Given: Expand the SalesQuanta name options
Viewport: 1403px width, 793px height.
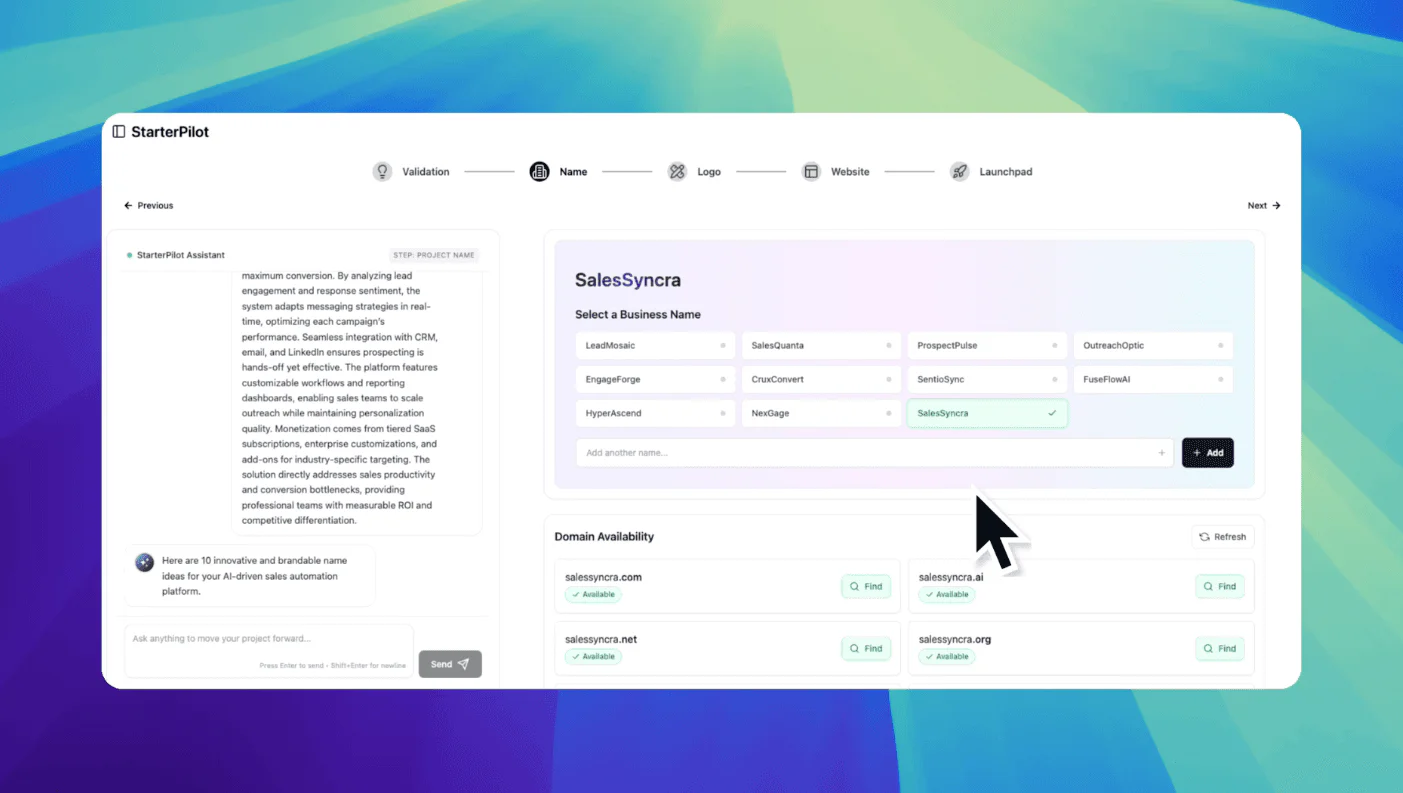Looking at the screenshot, I should pos(888,345).
